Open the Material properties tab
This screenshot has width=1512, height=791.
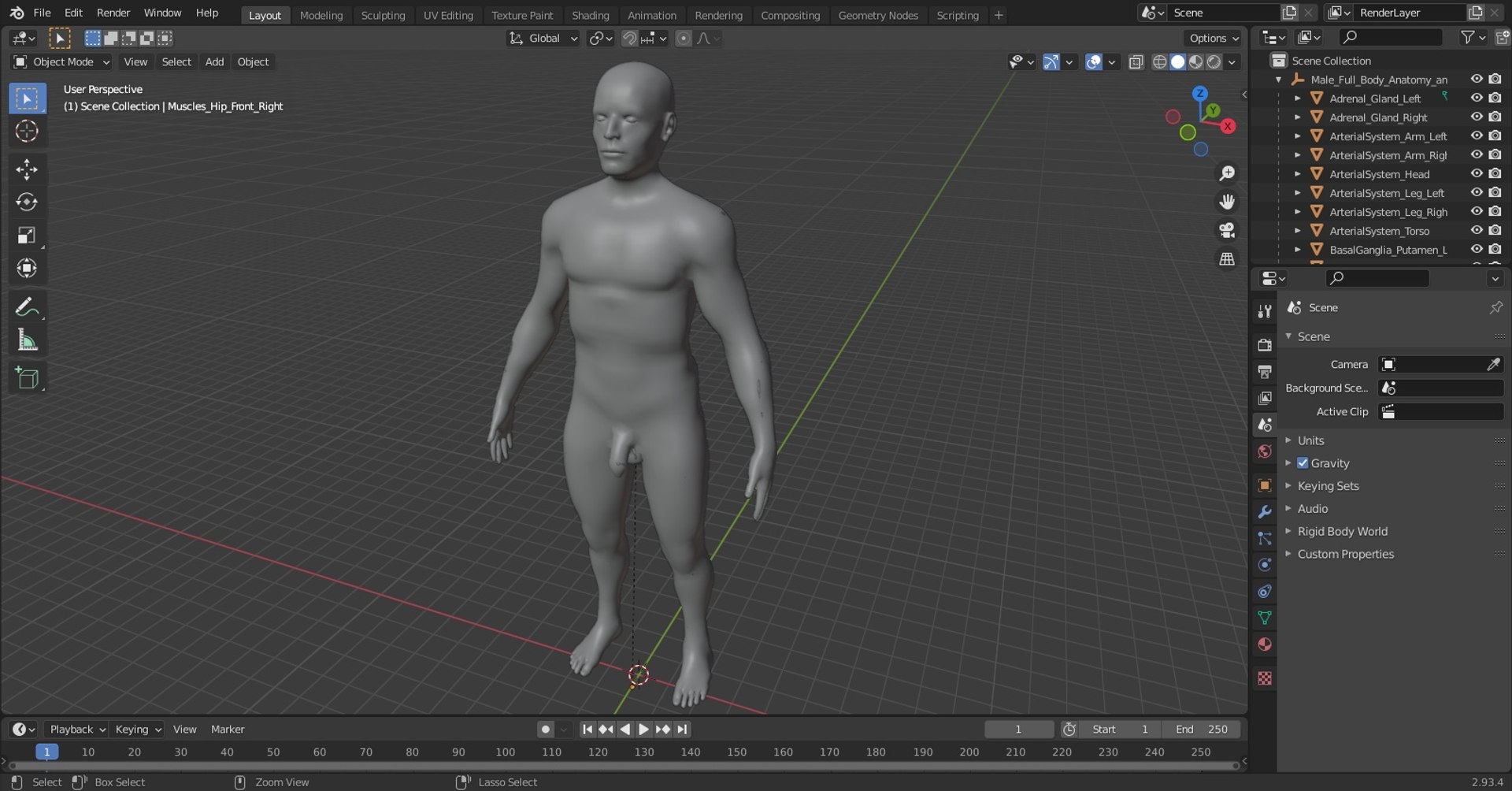click(x=1265, y=644)
